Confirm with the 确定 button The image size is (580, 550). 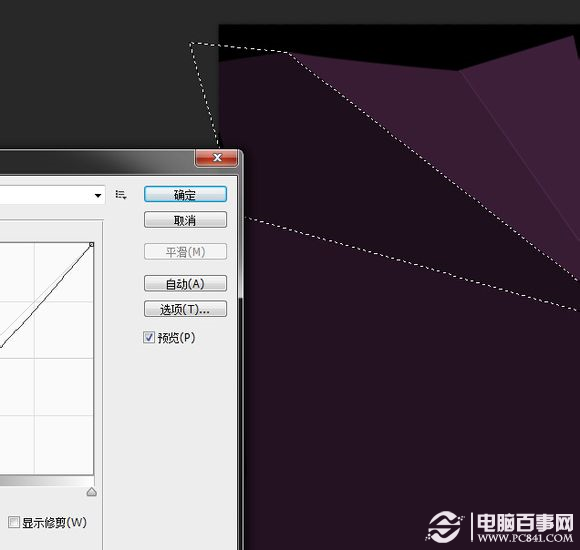185,195
